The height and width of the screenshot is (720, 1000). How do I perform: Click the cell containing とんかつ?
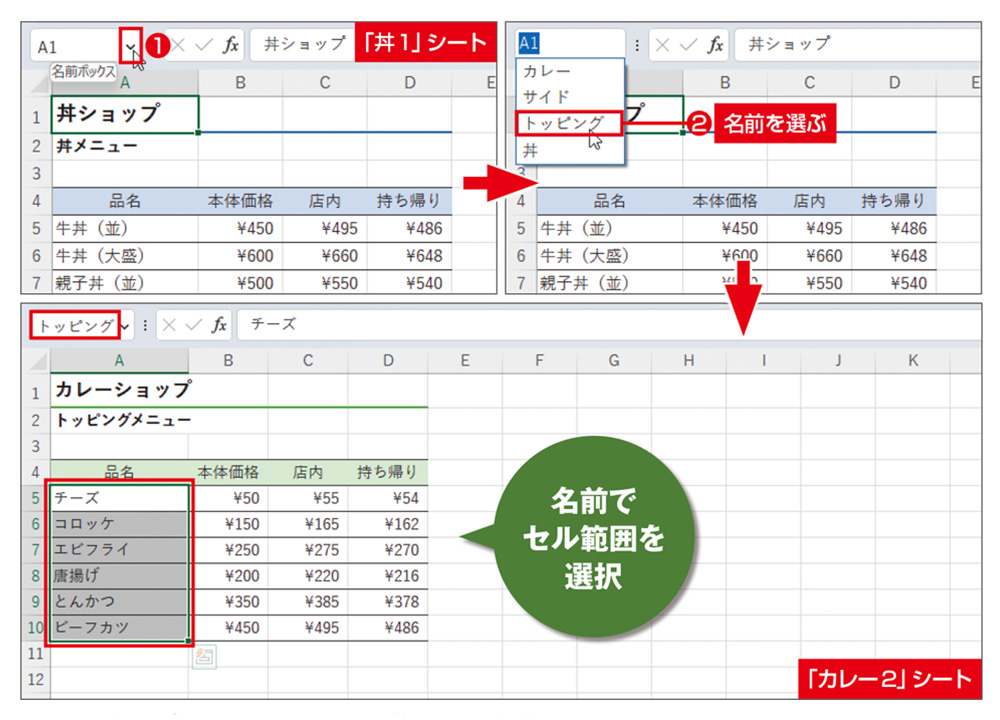click(x=118, y=602)
